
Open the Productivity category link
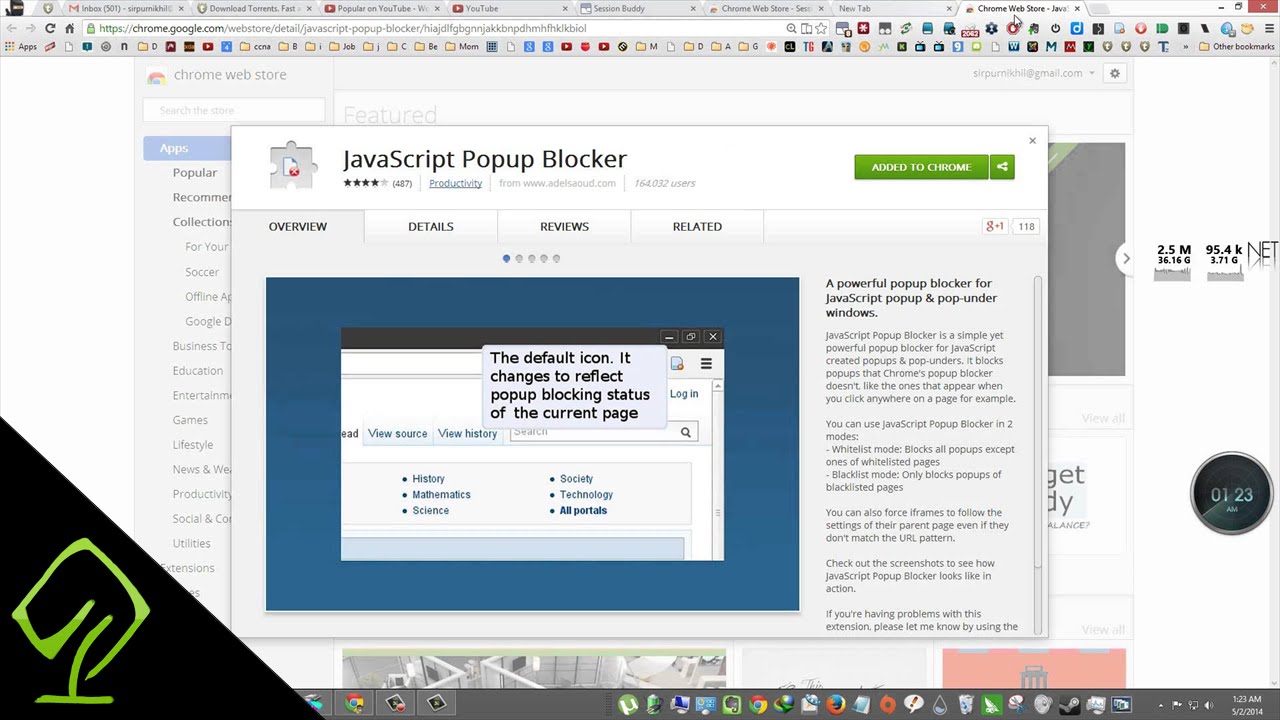click(x=455, y=183)
